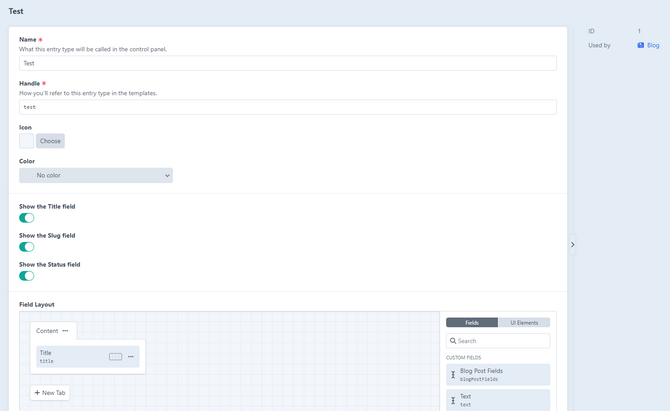Disable the Show the Slug field switch
This screenshot has height=411, width=670.
coord(27,246)
